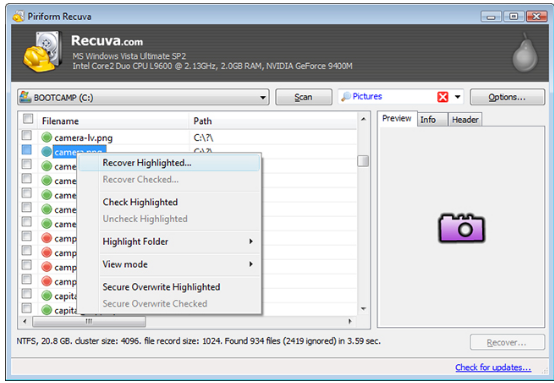Clear the Pictures filter with red X
Image resolution: width=554 pixels, height=383 pixels.
443,97
